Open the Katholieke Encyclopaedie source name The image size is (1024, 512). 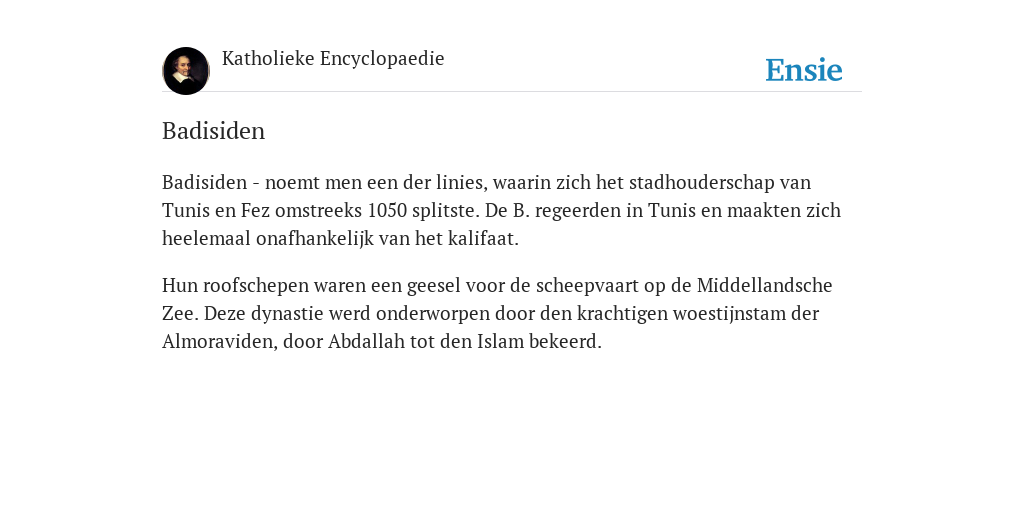[333, 58]
